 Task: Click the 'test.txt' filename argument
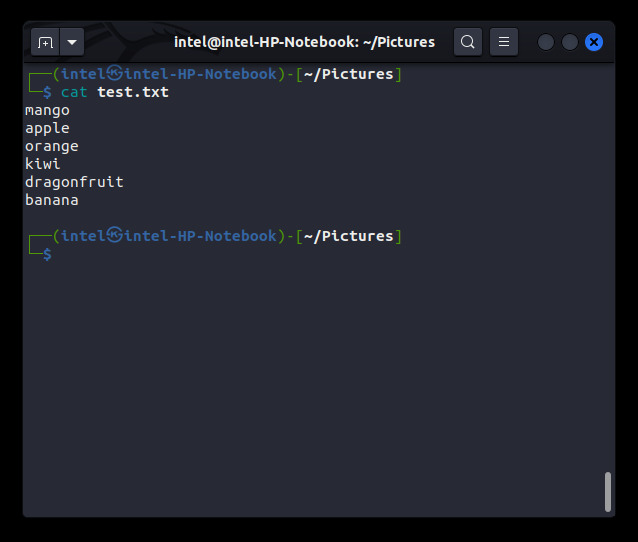pyautogui.click(x=133, y=92)
